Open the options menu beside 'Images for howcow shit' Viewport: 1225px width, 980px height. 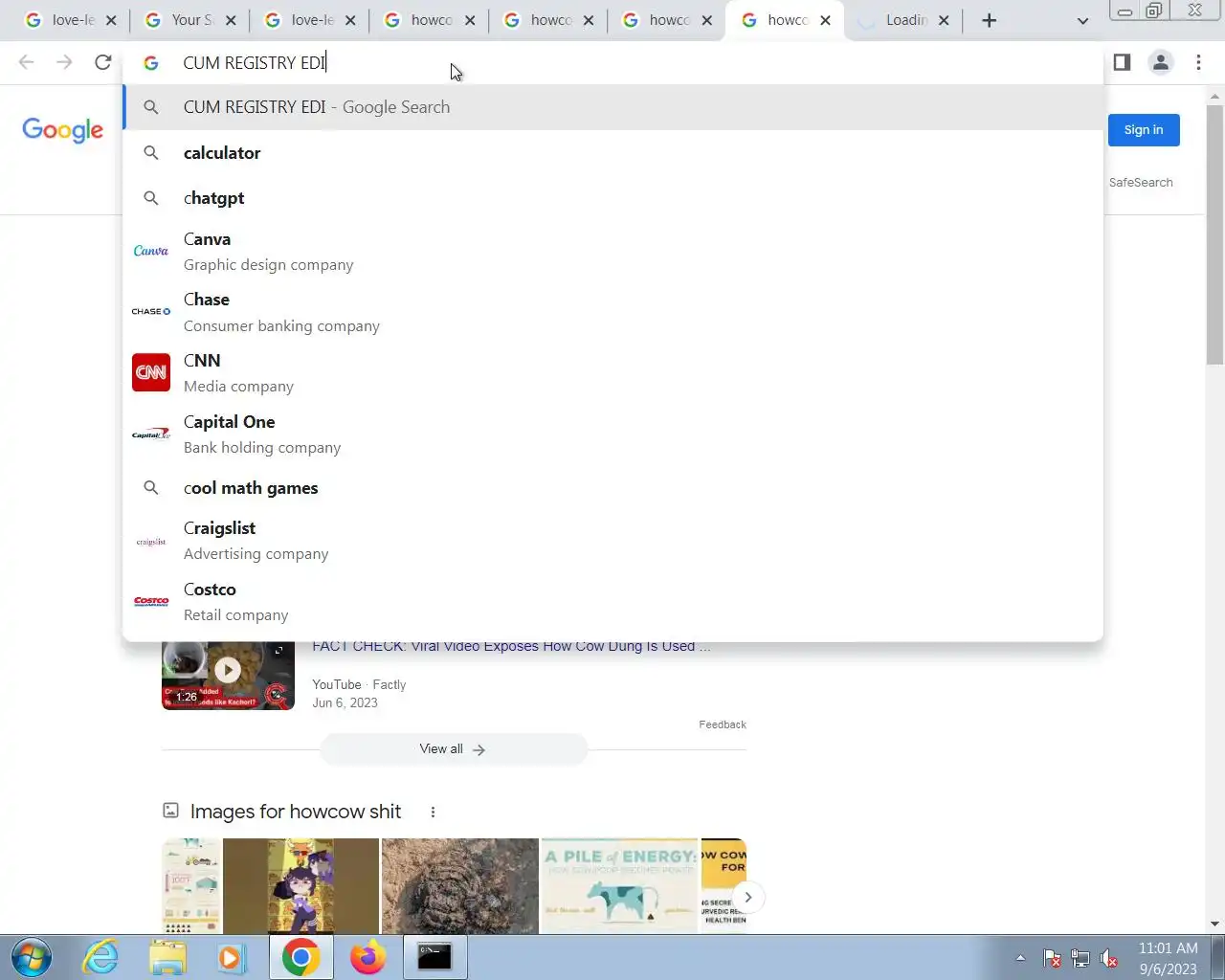[x=433, y=812]
